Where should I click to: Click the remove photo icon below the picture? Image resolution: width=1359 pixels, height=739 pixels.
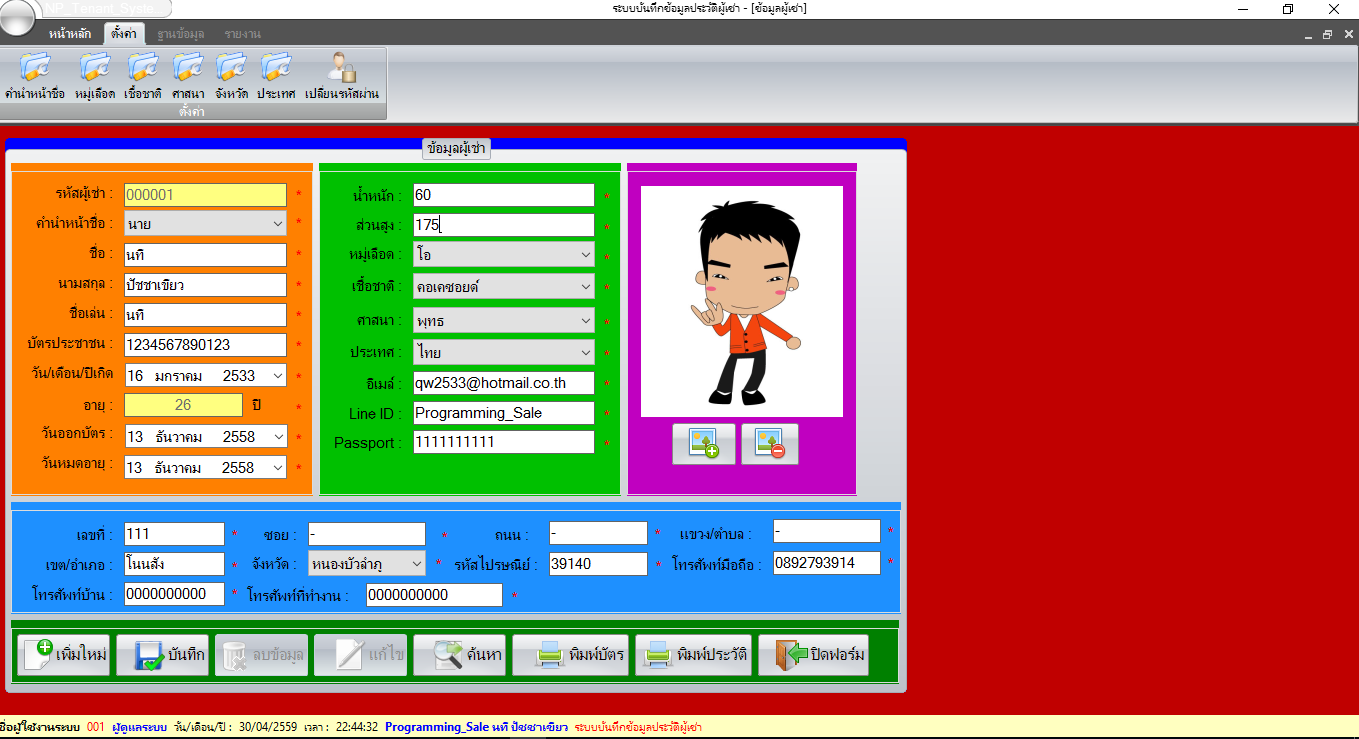pyautogui.click(x=769, y=444)
